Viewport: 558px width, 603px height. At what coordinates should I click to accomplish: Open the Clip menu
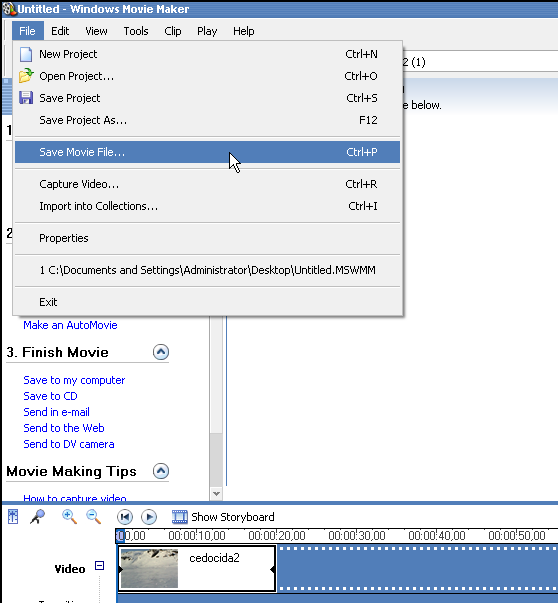coord(173,31)
